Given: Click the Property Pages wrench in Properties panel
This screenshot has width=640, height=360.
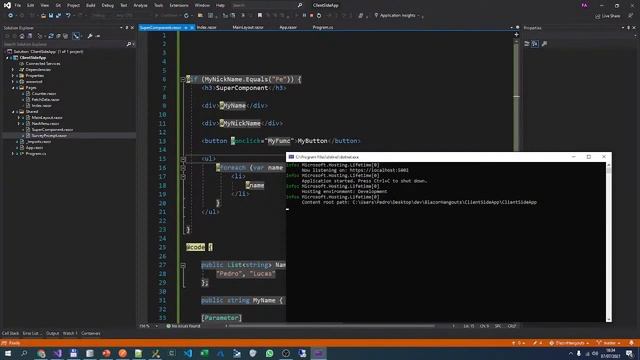Looking at the screenshot, I should click(544, 44).
